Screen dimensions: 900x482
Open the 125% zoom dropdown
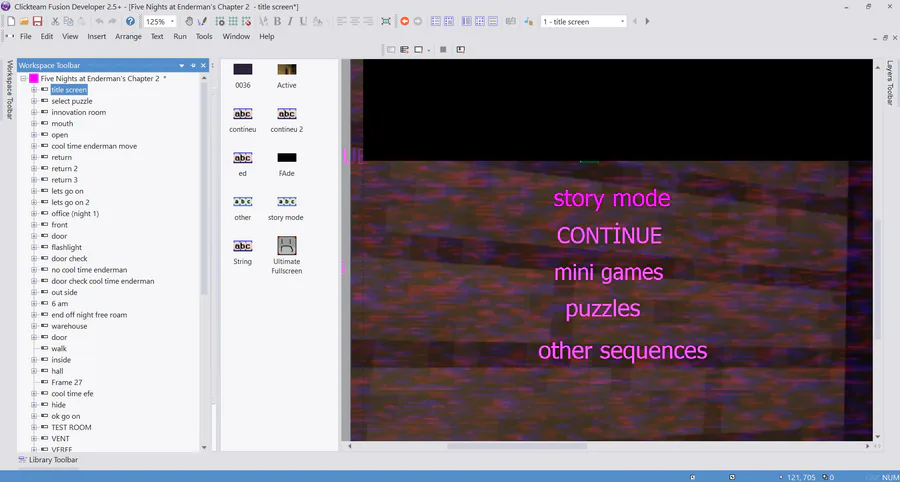tap(172, 22)
